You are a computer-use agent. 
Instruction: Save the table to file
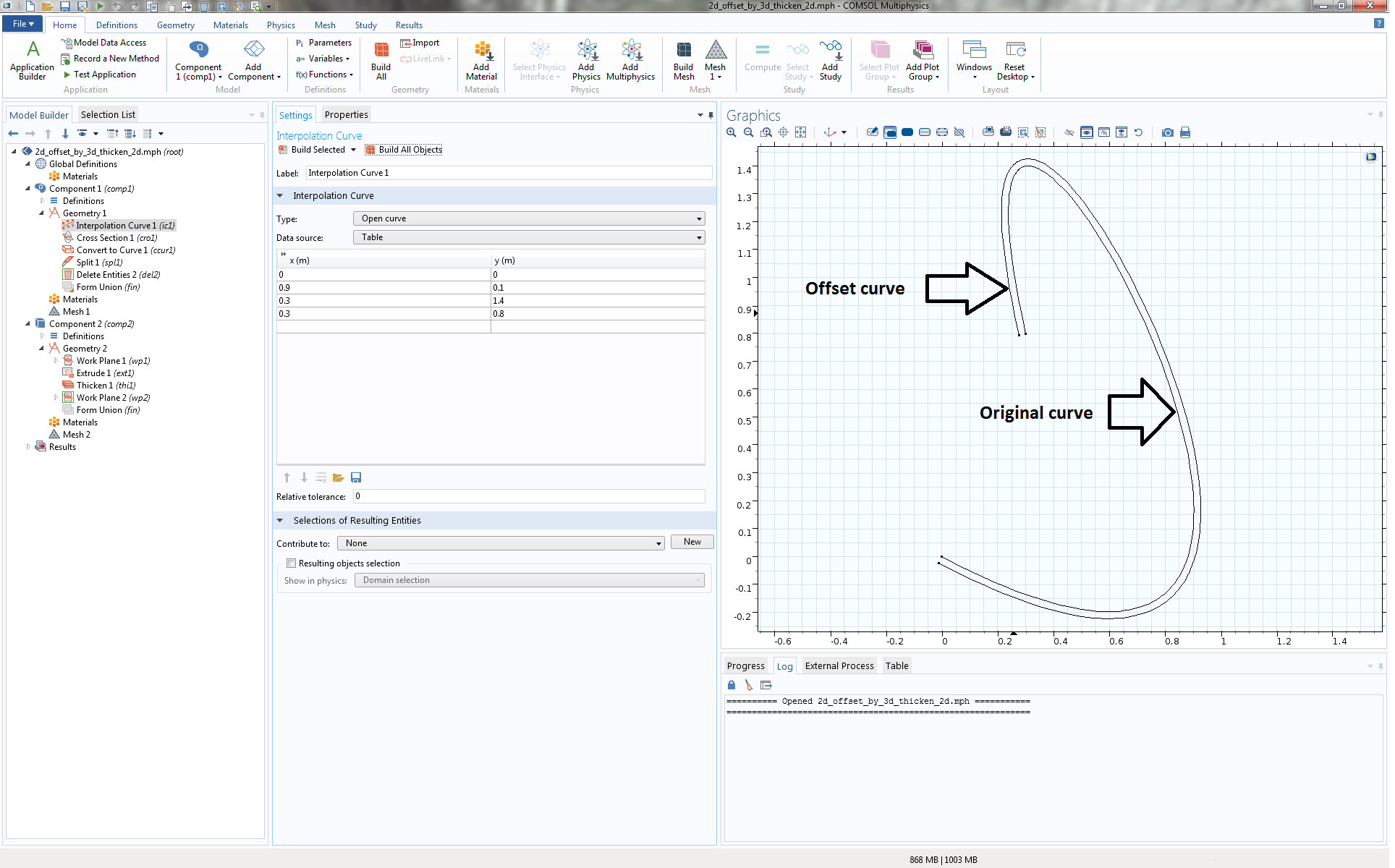coord(356,478)
